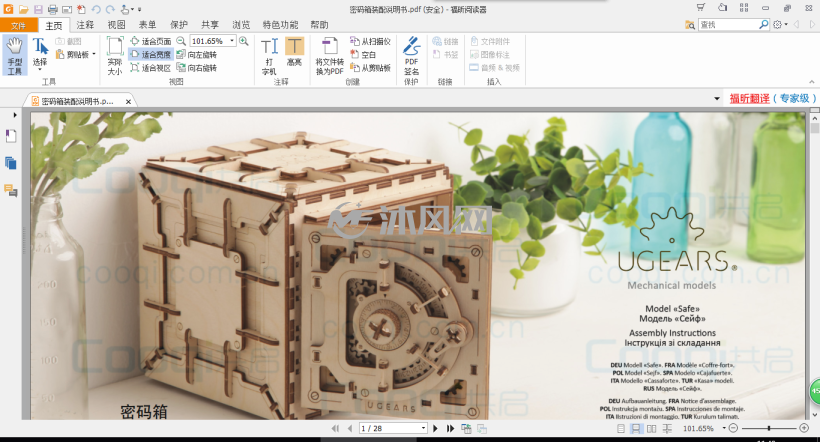Click the advanced search folder icon

(x=690, y=25)
